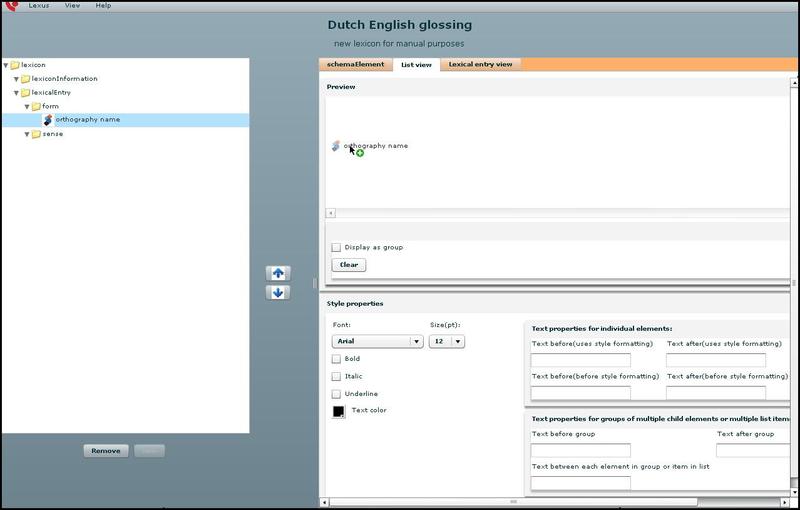Click the move down arrow button

click(278, 292)
